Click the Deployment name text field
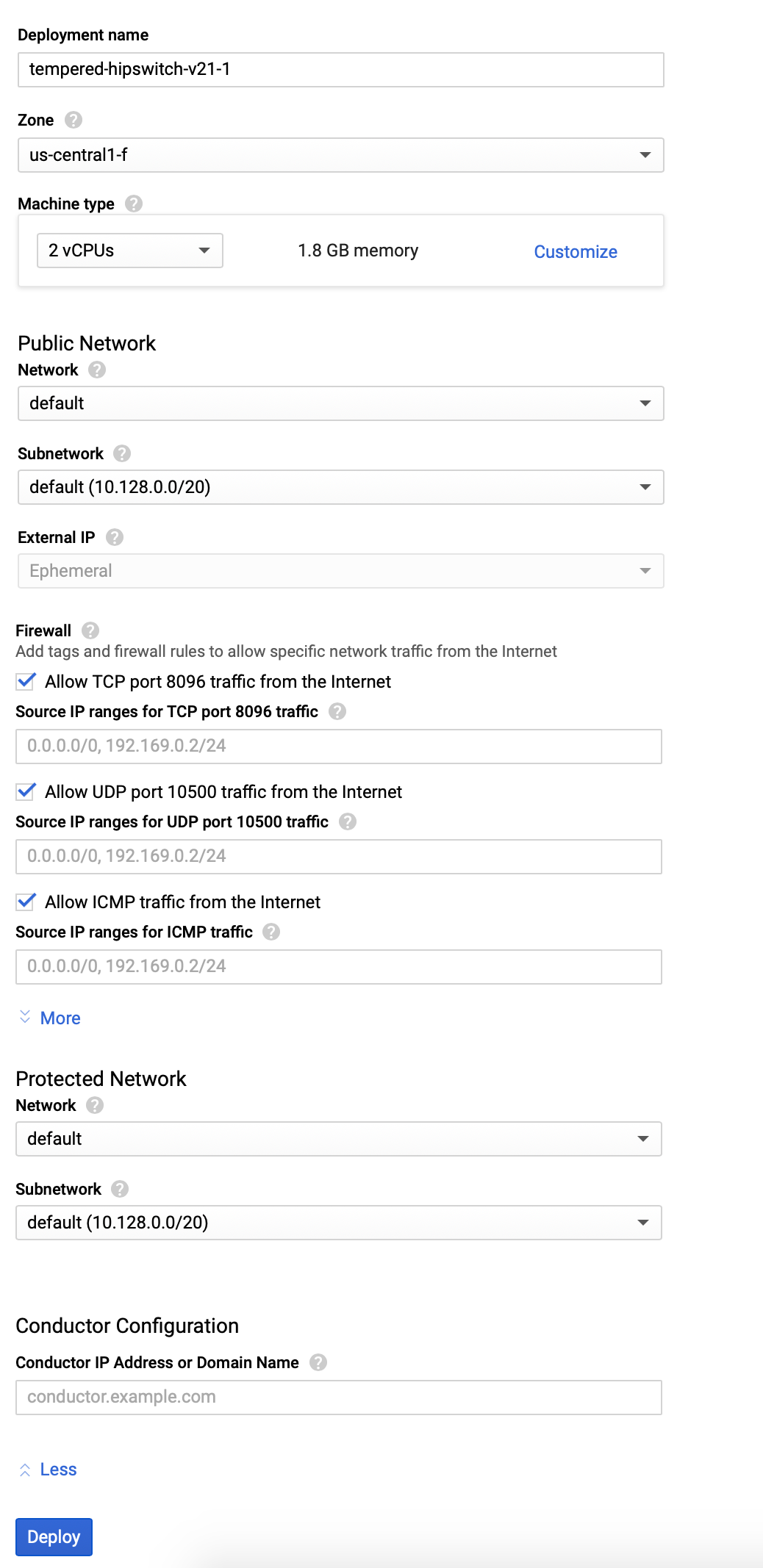This screenshot has height=1568, width=763. tap(340, 70)
